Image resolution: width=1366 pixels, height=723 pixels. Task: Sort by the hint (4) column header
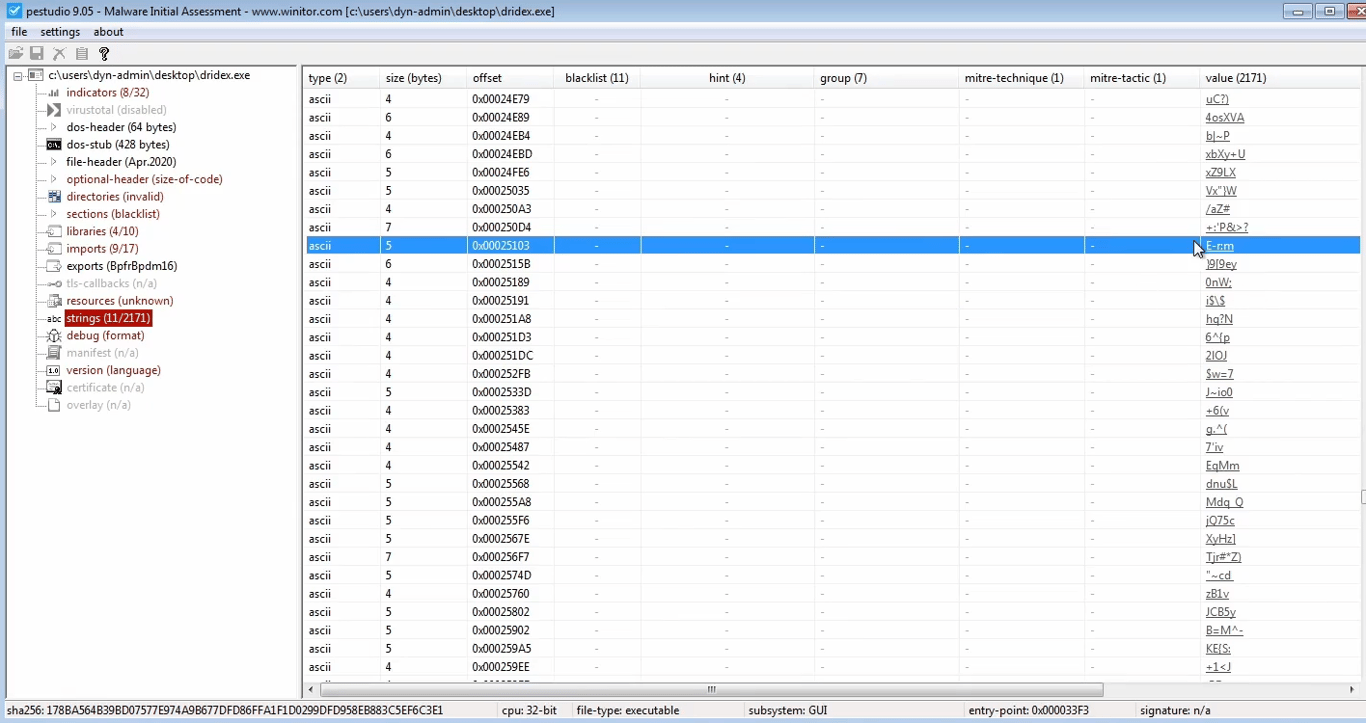[x=727, y=78]
